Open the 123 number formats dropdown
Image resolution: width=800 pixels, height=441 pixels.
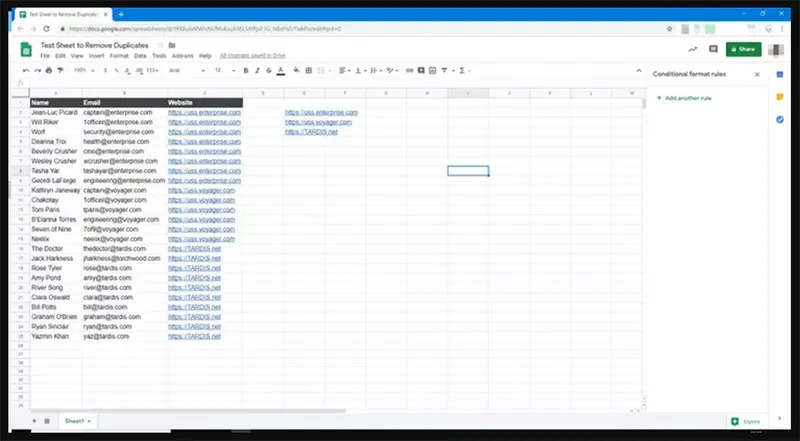(153, 70)
